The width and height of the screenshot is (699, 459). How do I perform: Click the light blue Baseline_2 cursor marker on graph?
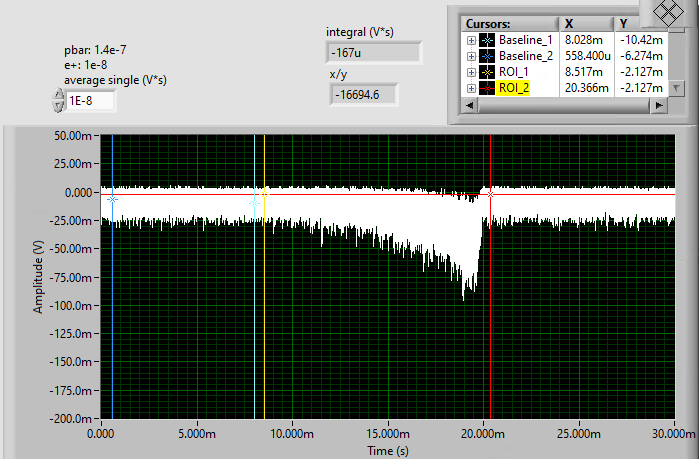(x=112, y=199)
